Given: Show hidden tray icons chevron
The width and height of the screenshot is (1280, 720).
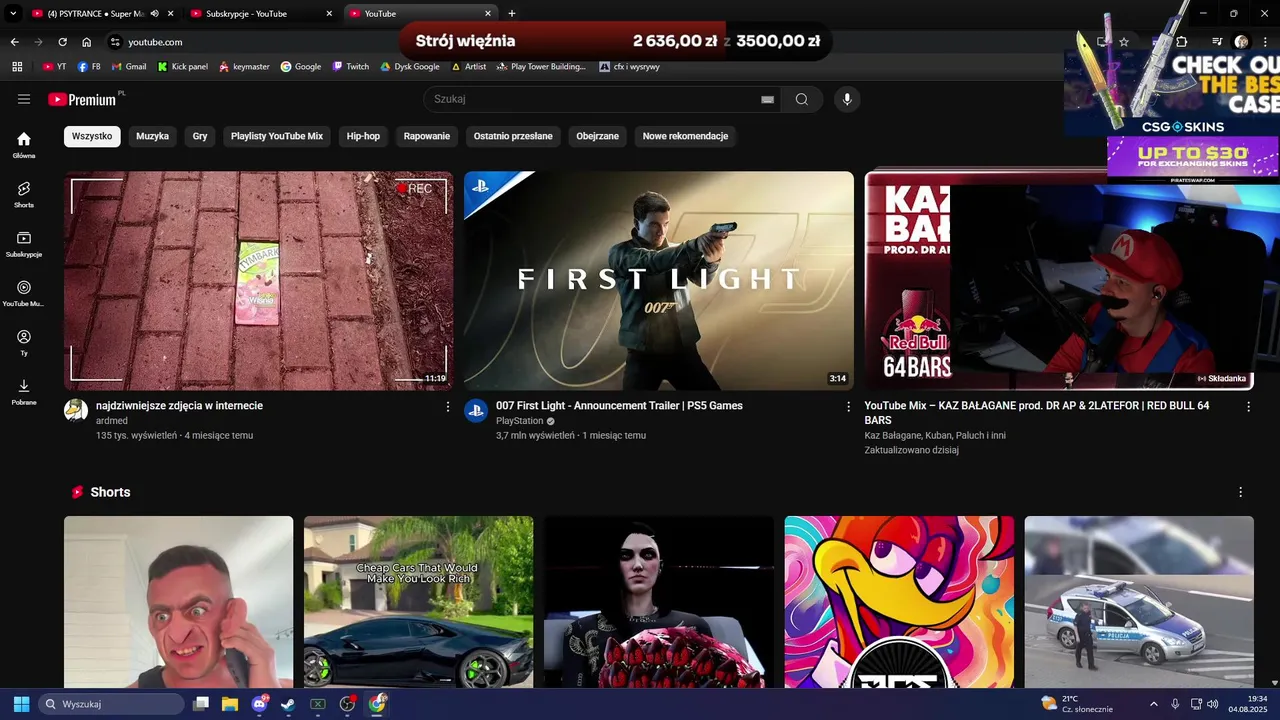Looking at the screenshot, I should 1153,704.
